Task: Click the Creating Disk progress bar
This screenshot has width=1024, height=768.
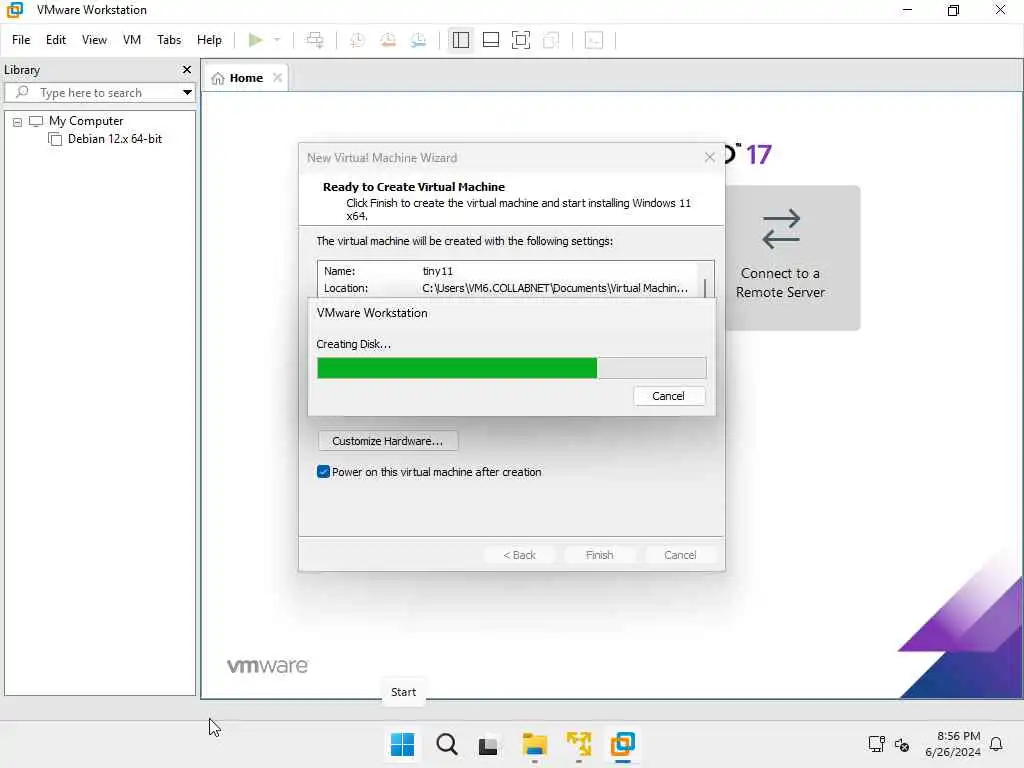Action: (x=511, y=368)
